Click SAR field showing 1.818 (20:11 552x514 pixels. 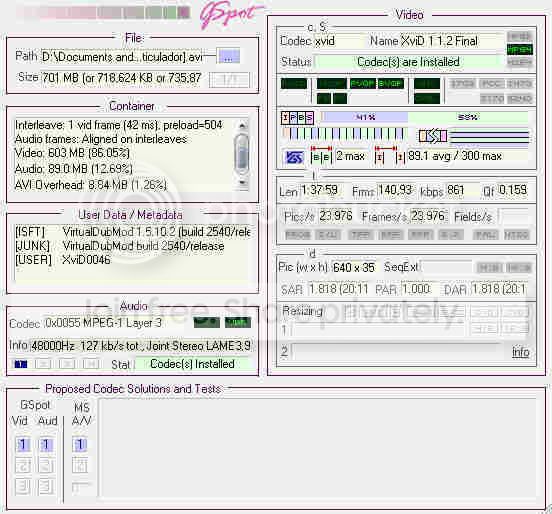[x=339, y=289]
